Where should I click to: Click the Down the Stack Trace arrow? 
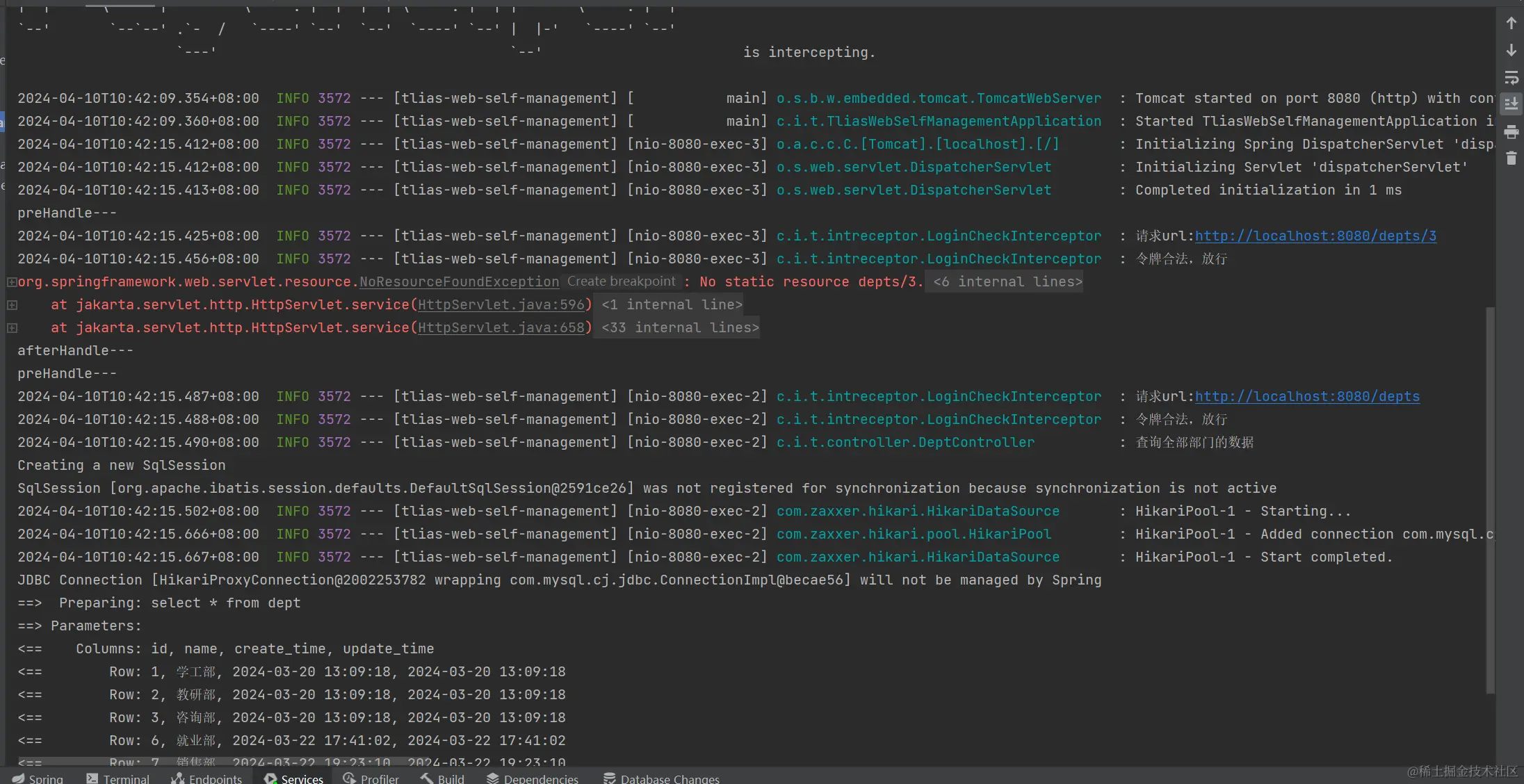click(x=1511, y=51)
